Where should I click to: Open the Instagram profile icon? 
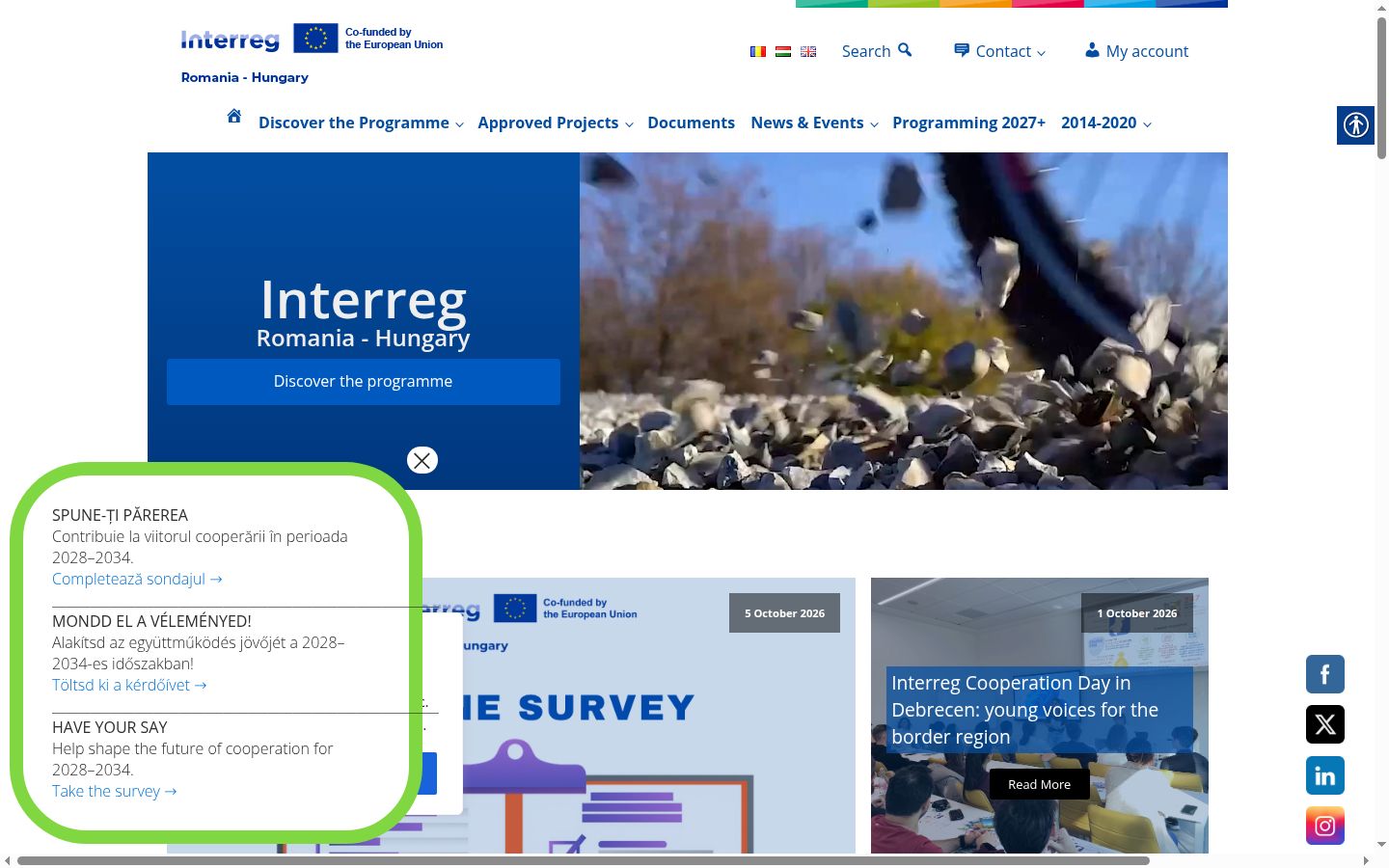[x=1325, y=826]
